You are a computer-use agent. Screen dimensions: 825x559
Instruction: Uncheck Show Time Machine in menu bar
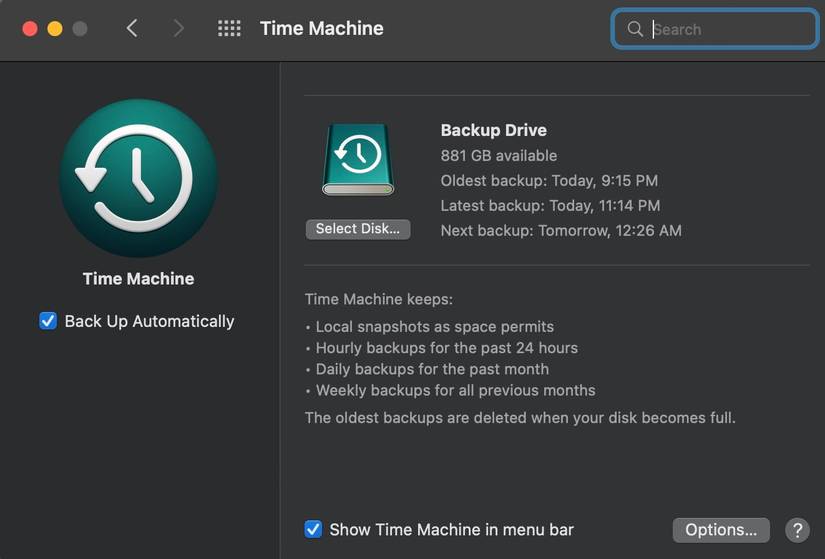[x=313, y=529]
